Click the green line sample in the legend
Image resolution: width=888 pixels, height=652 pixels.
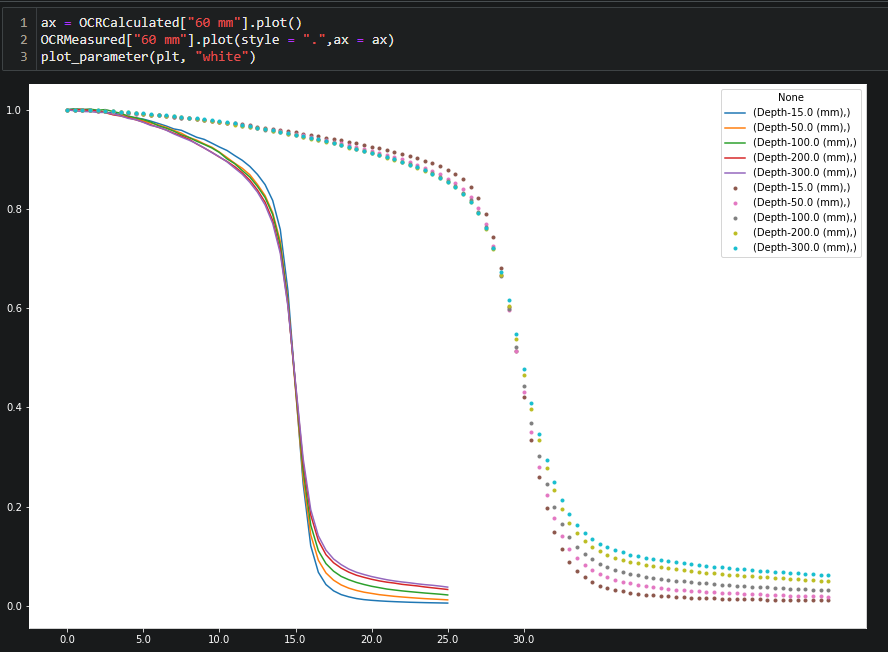tap(736, 142)
